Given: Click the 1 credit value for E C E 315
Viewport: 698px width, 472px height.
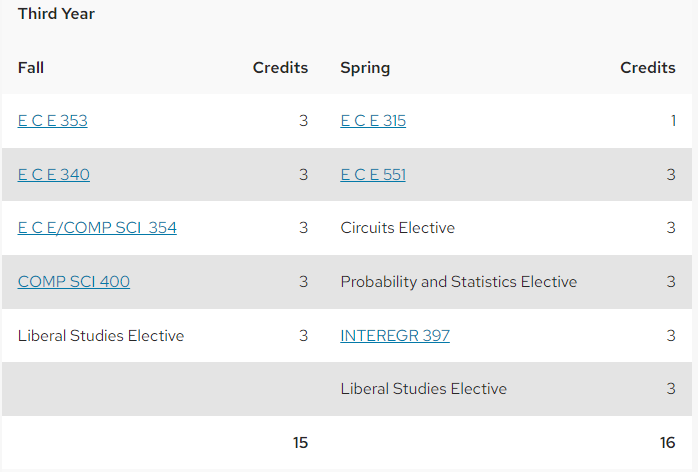Looking at the screenshot, I should tap(674, 121).
